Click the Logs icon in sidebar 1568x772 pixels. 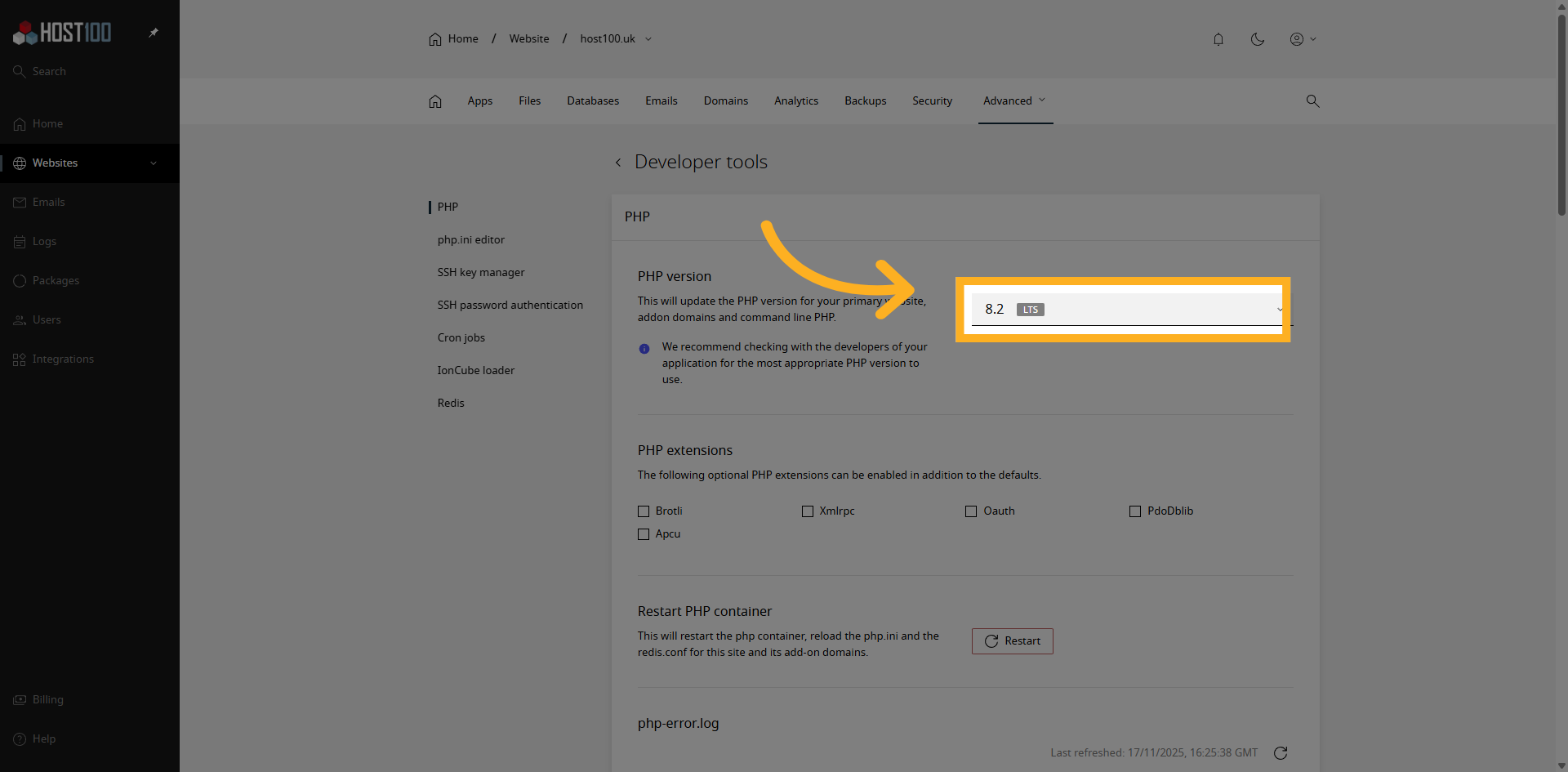20,242
